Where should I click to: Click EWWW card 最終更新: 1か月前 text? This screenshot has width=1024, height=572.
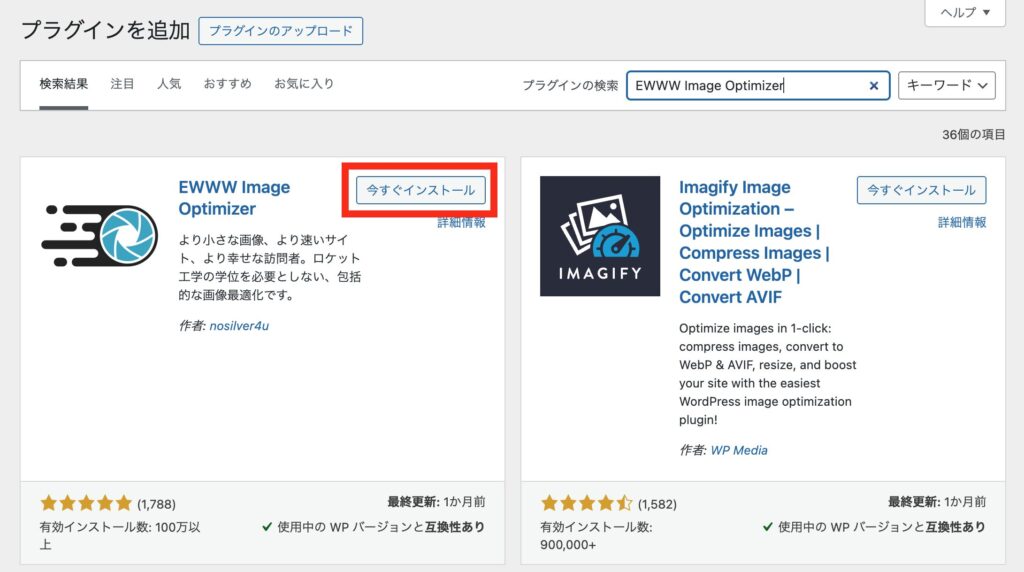436,502
